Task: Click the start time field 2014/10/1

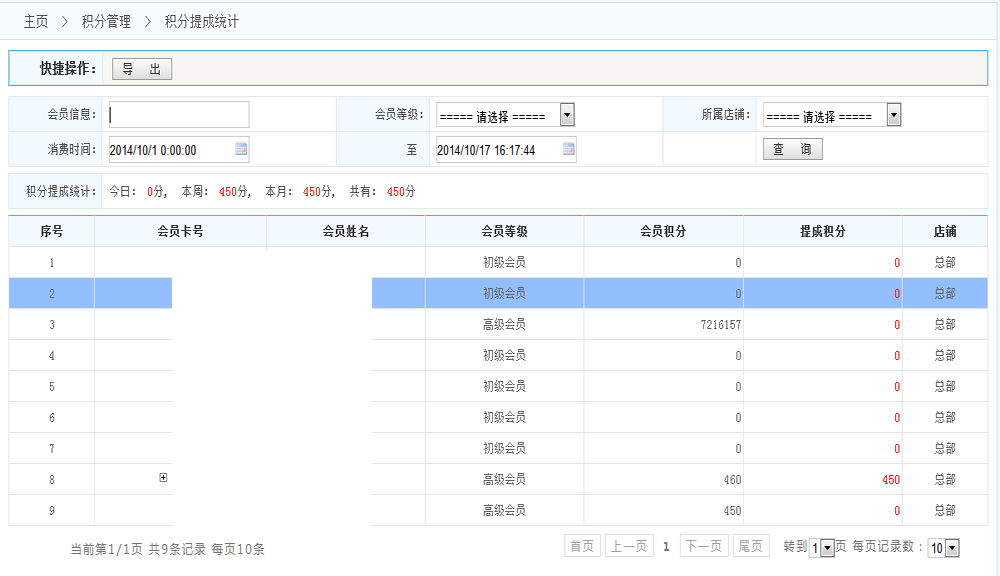Action: [170, 150]
